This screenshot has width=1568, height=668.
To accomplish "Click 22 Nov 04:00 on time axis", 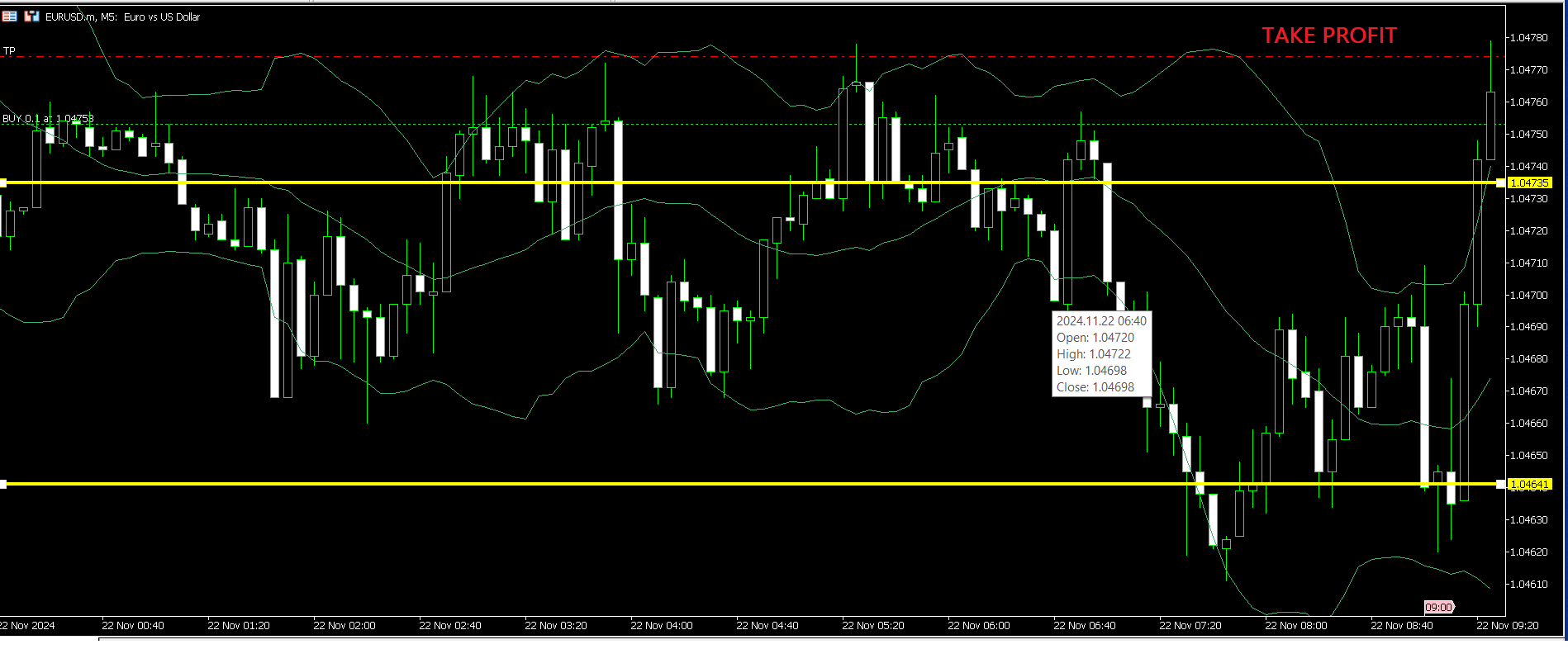I will pyautogui.click(x=661, y=626).
